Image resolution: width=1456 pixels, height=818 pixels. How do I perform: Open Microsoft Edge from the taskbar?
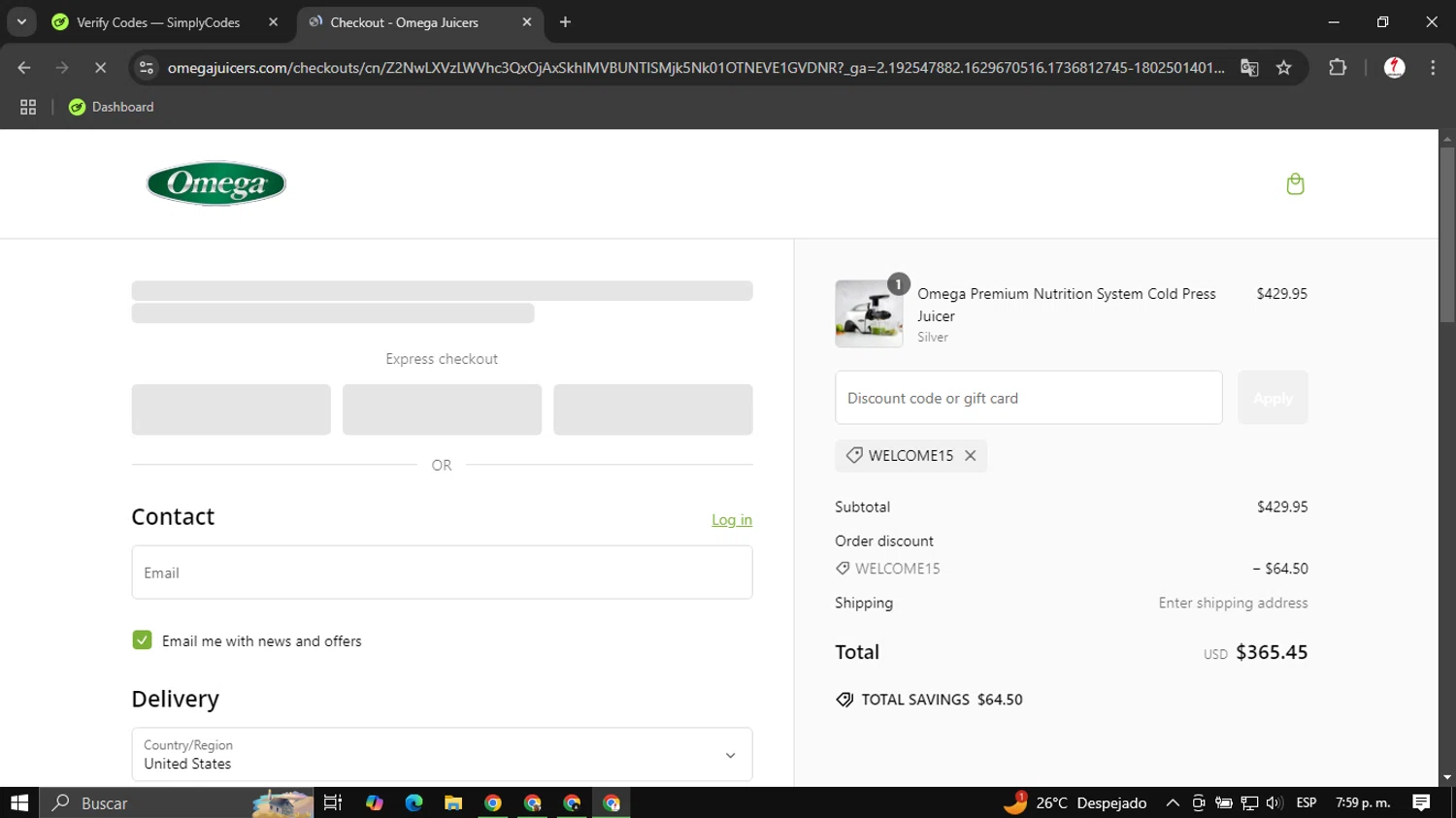tap(414, 802)
